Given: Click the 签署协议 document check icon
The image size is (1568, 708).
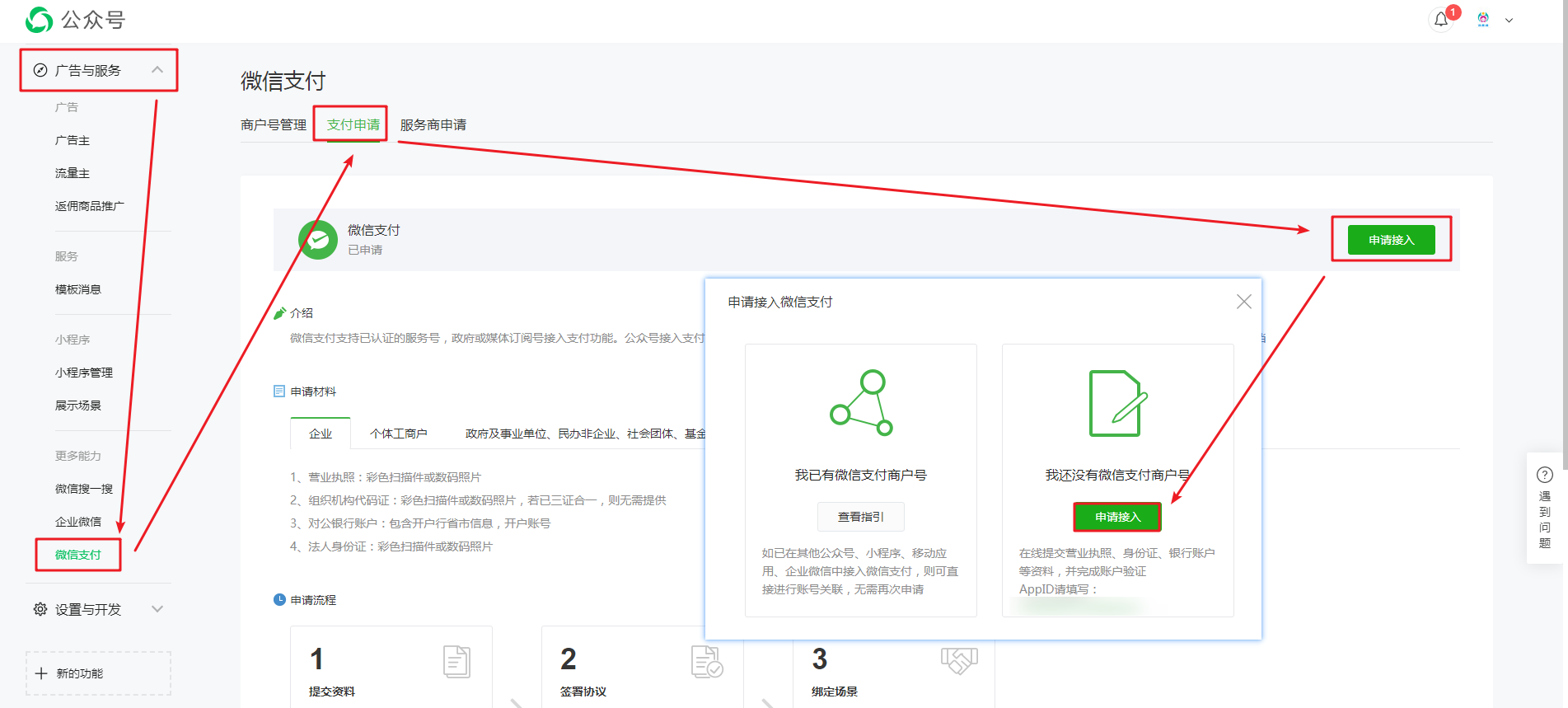Looking at the screenshot, I should click(707, 662).
